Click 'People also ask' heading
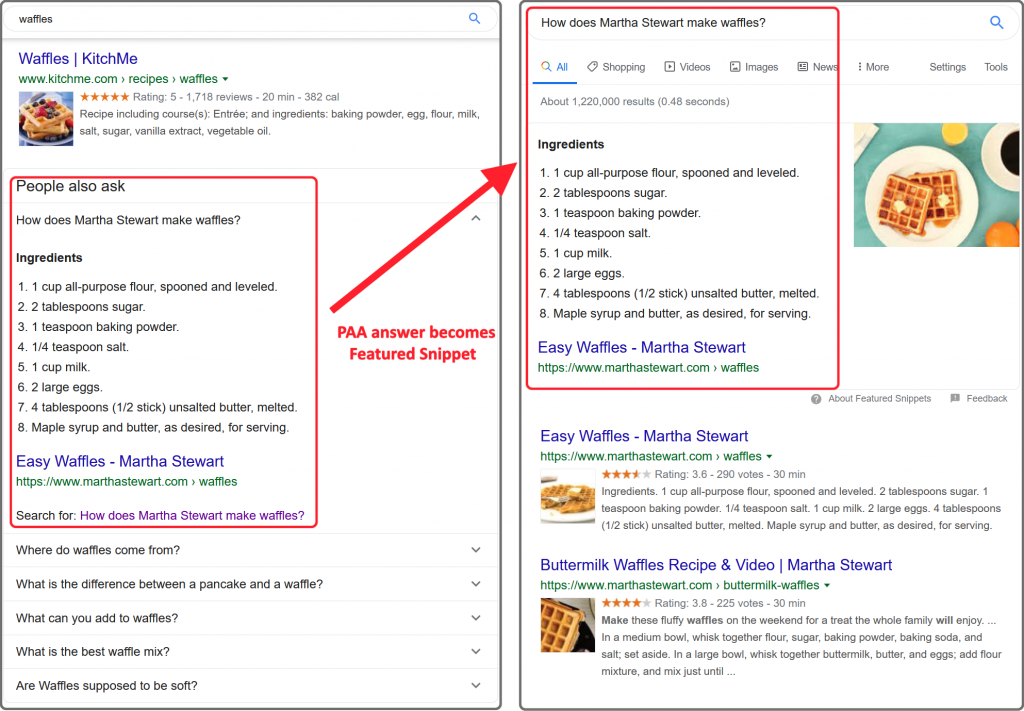 click(71, 186)
